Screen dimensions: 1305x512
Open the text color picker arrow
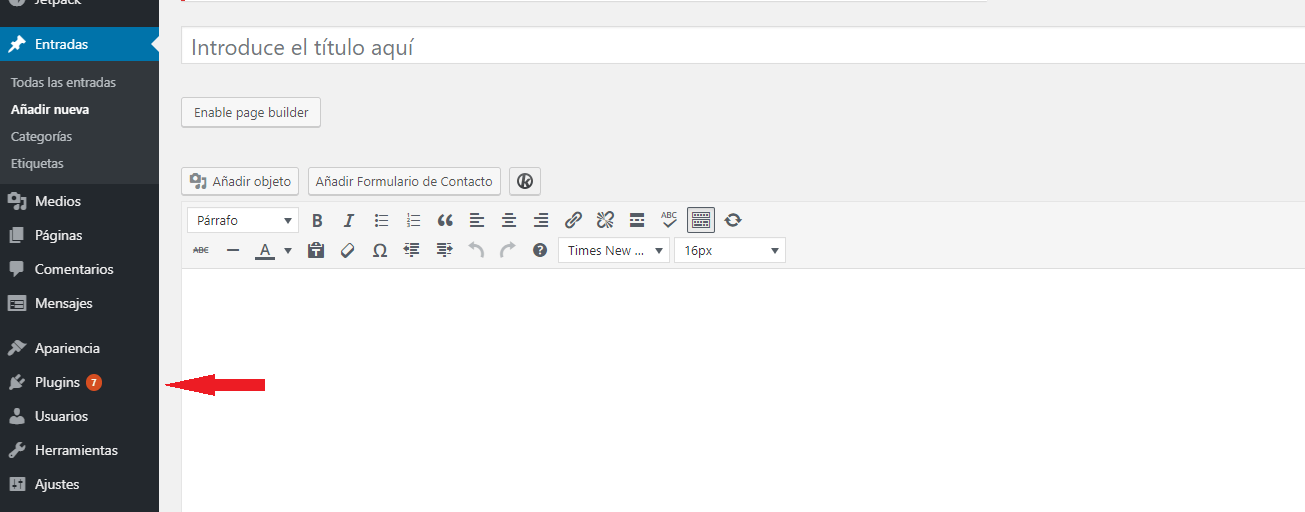point(288,251)
